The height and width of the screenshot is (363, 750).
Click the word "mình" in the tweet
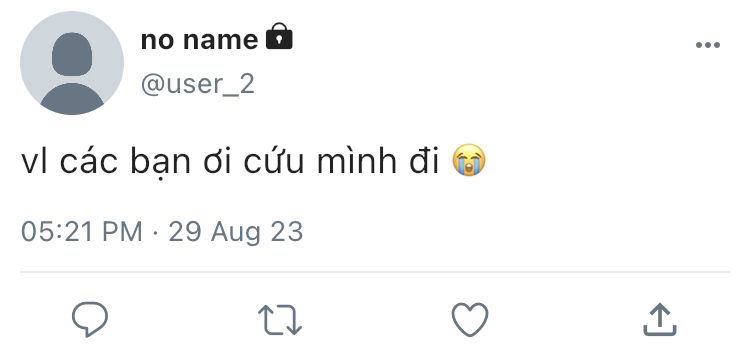(x=356, y=162)
